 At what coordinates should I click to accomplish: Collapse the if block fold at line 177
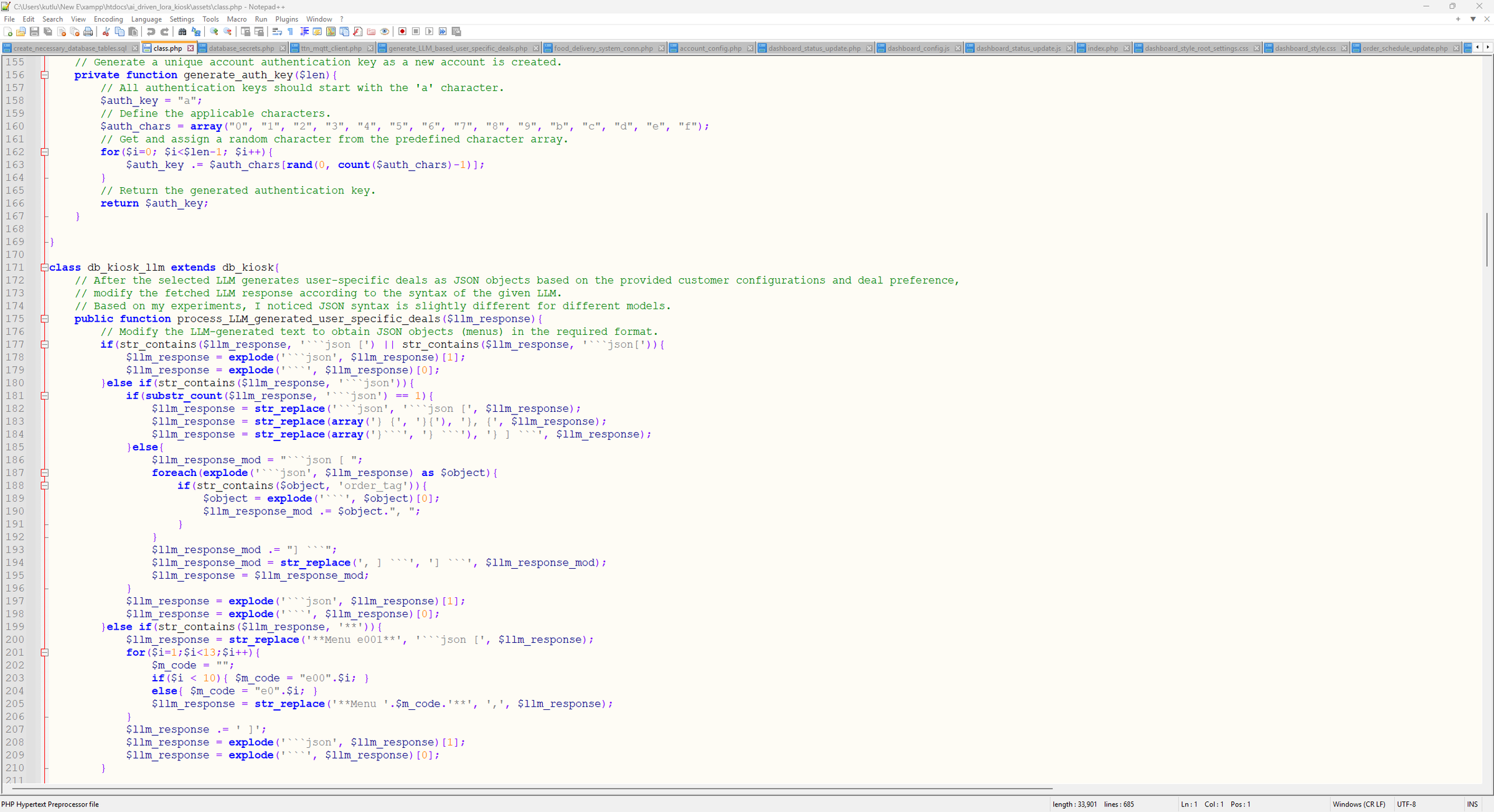point(45,345)
